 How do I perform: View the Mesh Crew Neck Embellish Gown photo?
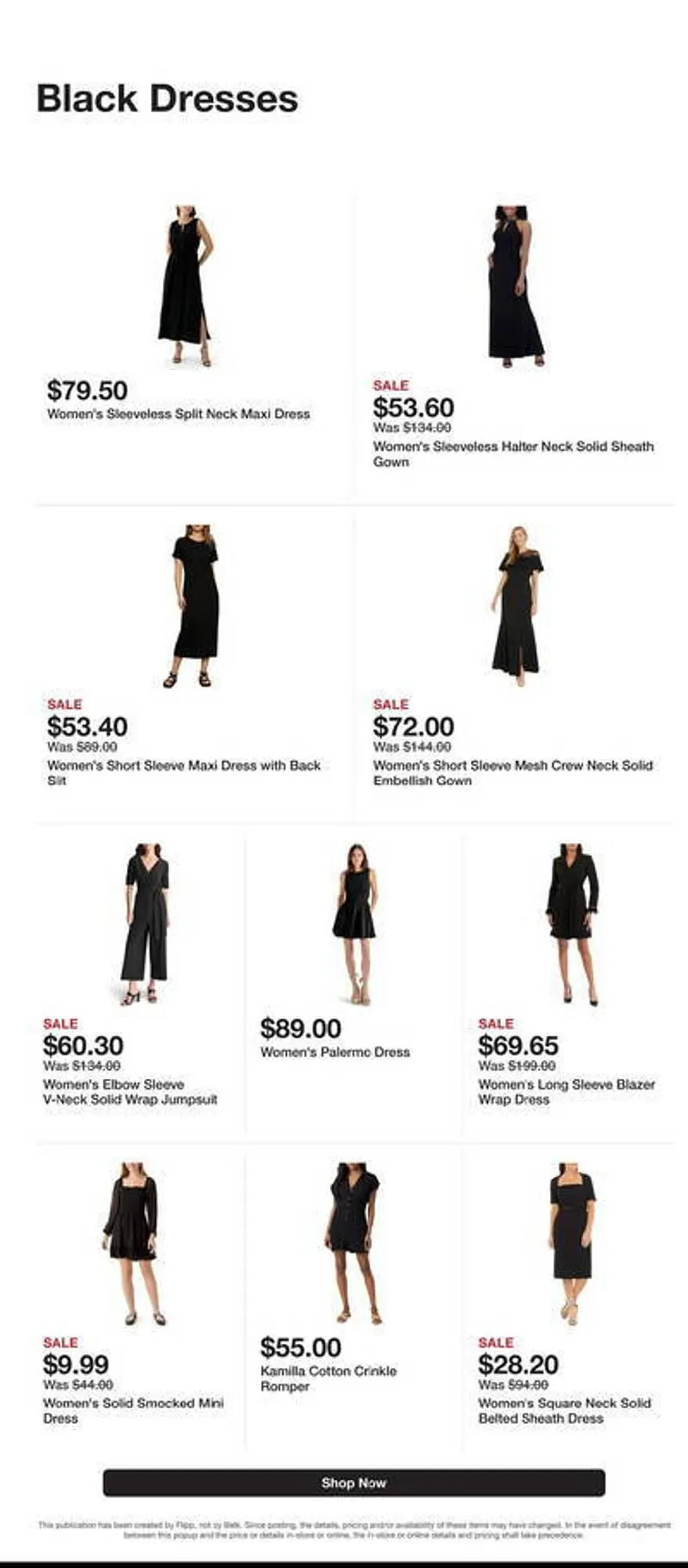[x=518, y=606]
